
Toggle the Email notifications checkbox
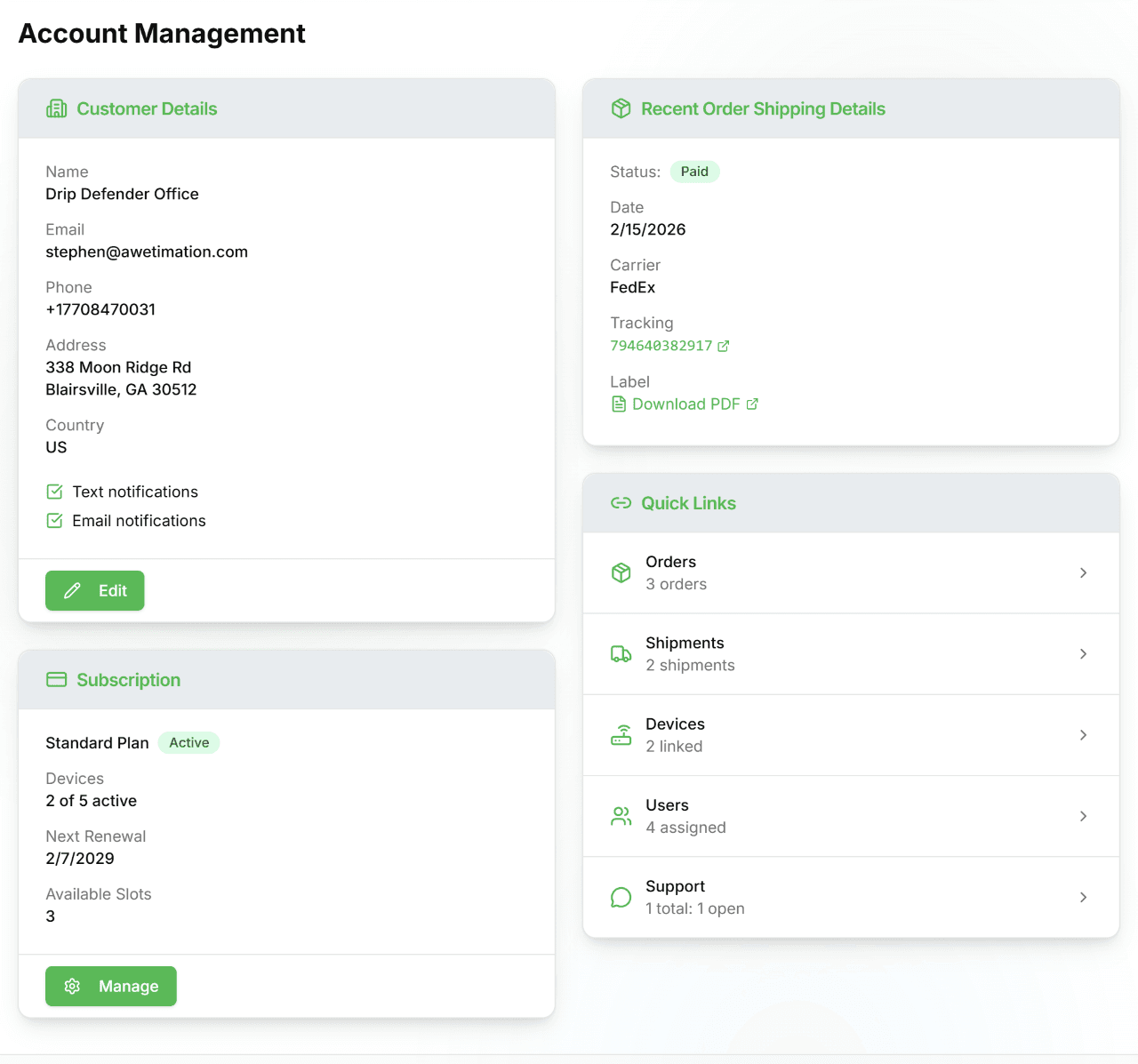coord(54,520)
